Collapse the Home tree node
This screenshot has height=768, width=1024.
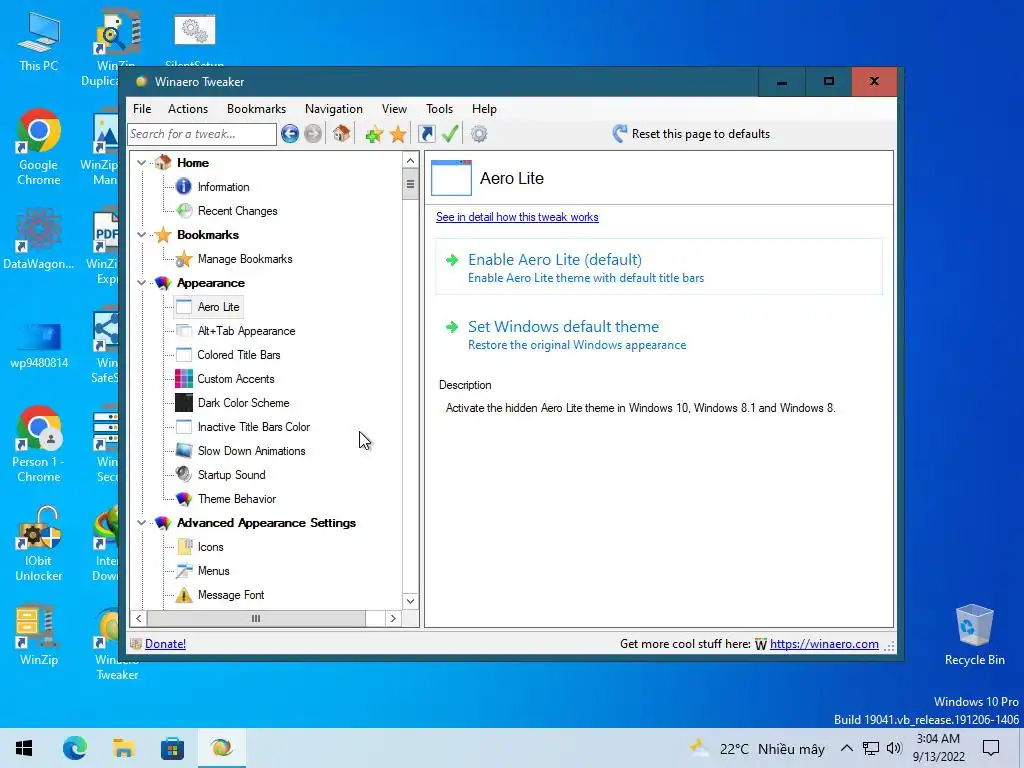141,163
